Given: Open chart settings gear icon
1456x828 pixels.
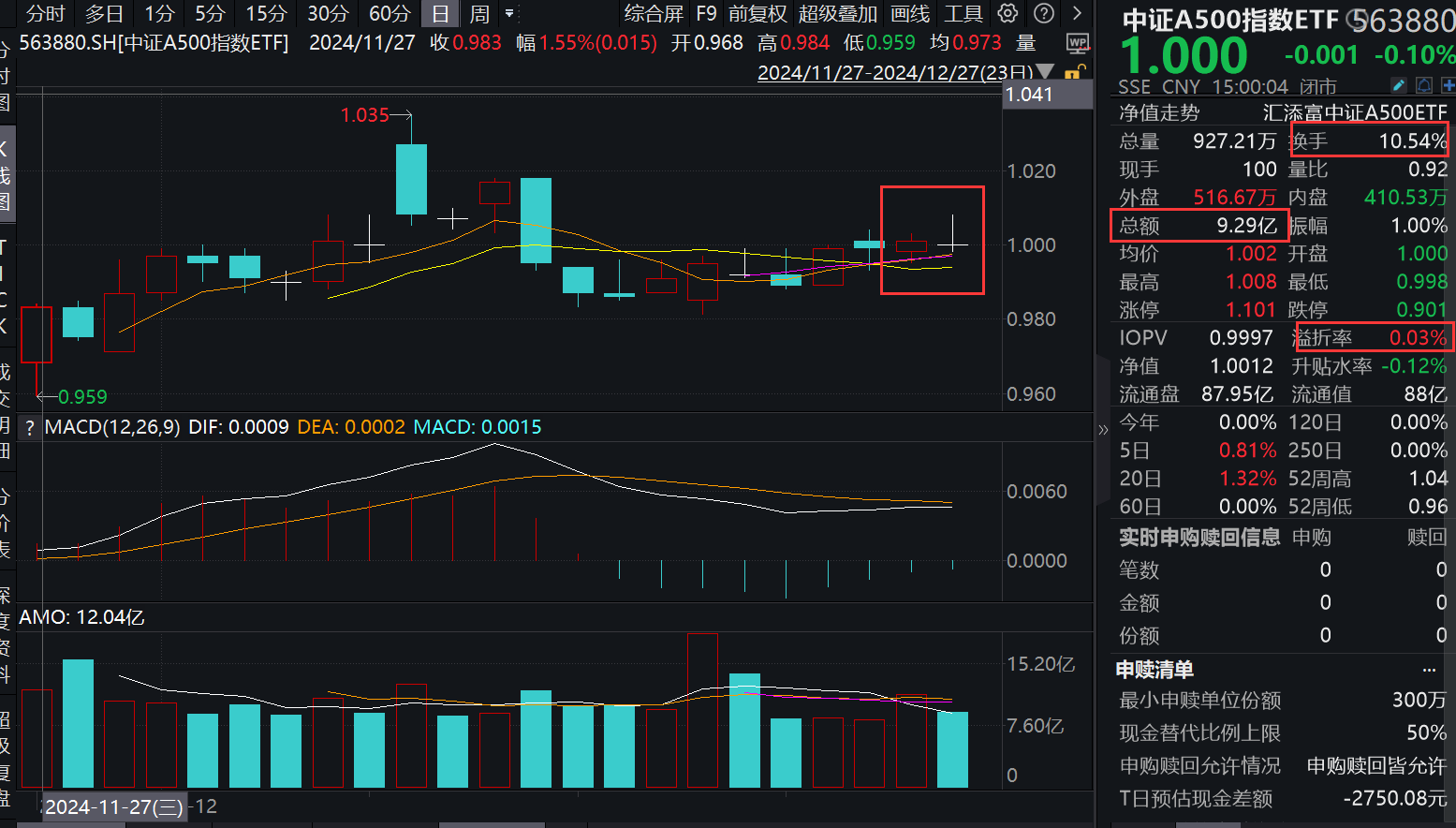Looking at the screenshot, I should point(1007,13).
